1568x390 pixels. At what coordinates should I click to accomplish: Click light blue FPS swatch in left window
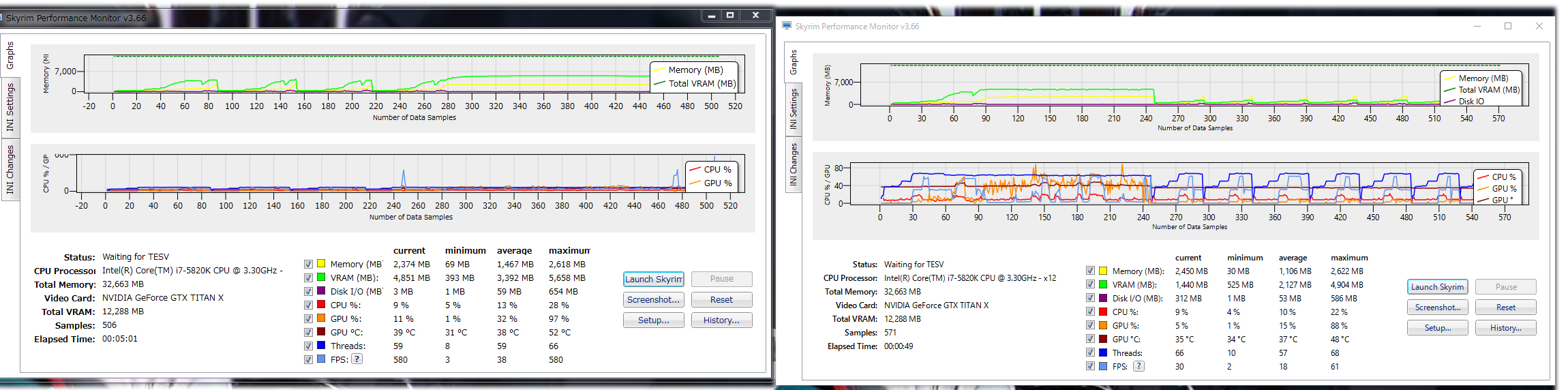pos(321,359)
